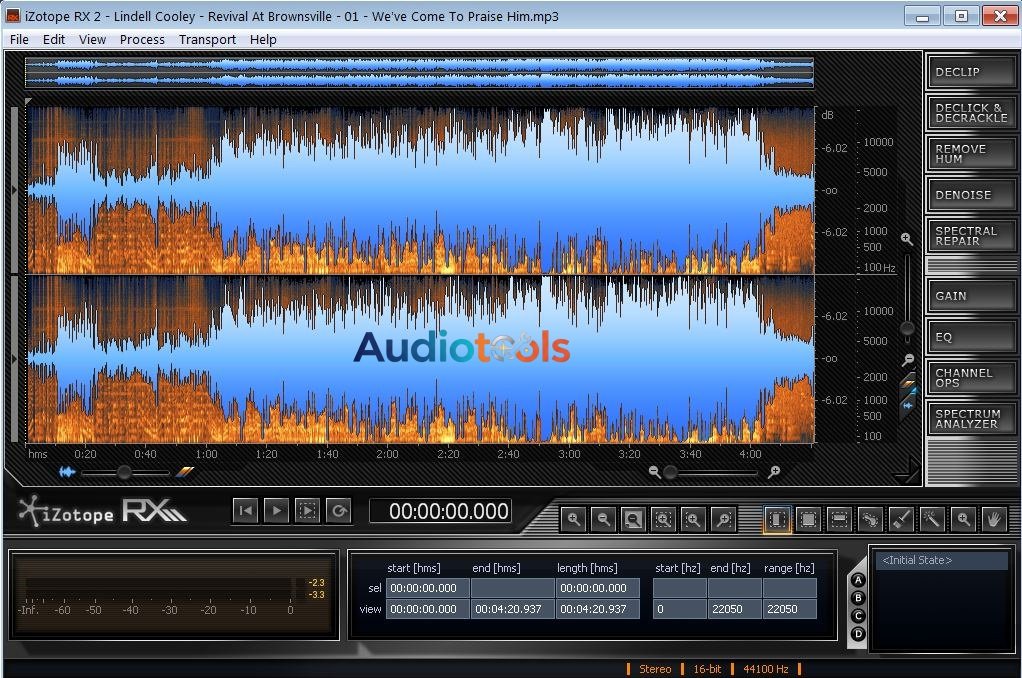Open the DENOISE module
Image resolution: width=1022 pixels, height=678 pixels.
[x=966, y=194]
